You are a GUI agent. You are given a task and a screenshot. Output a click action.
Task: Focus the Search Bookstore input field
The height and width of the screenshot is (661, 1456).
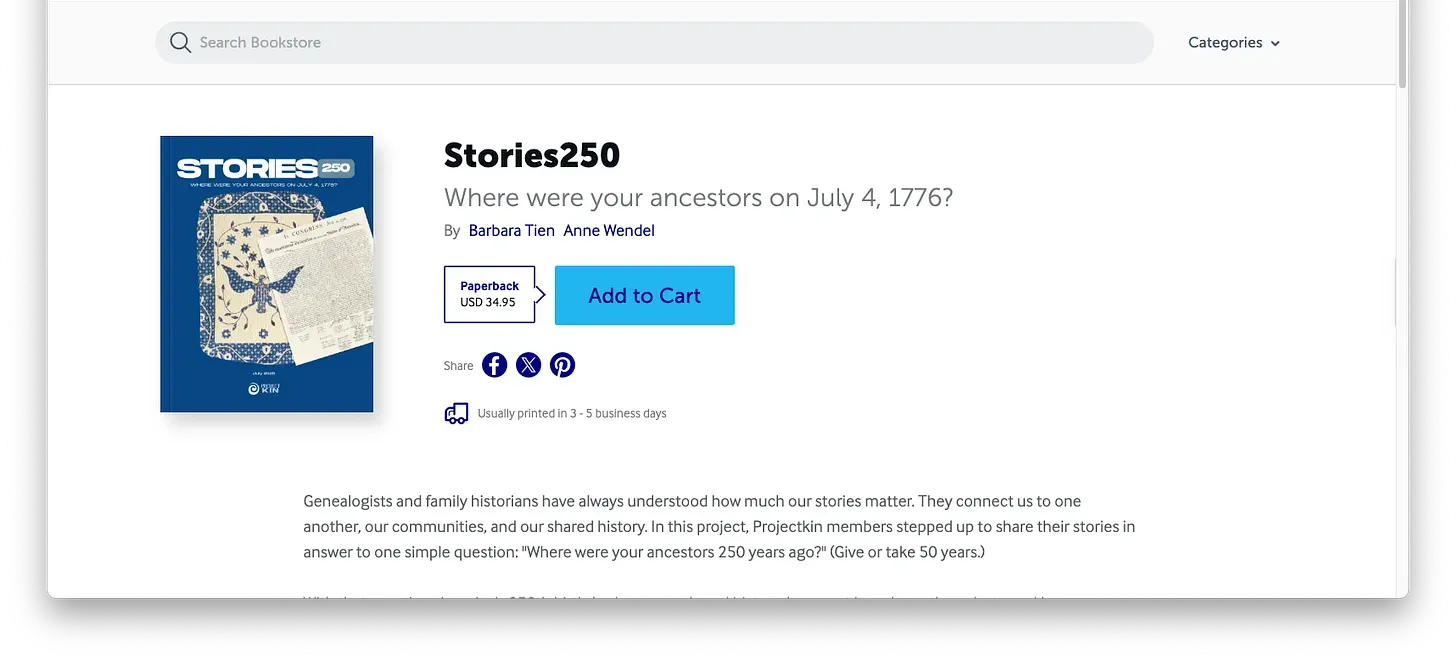(x=654, y=42)
